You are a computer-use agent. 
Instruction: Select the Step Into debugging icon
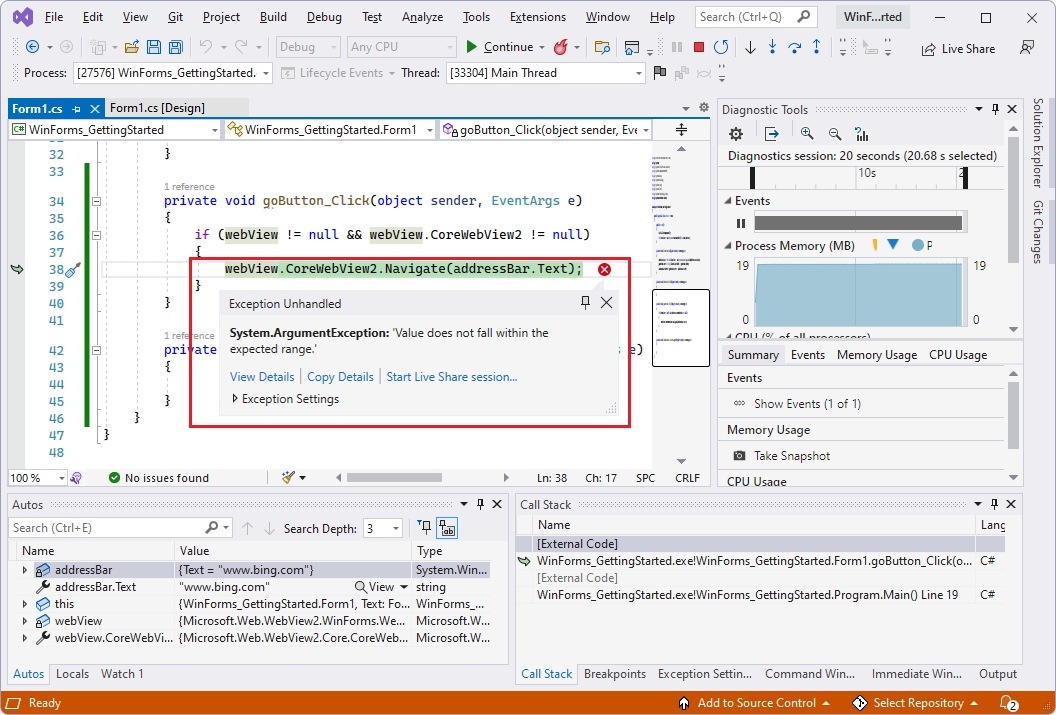coord(770,46)
